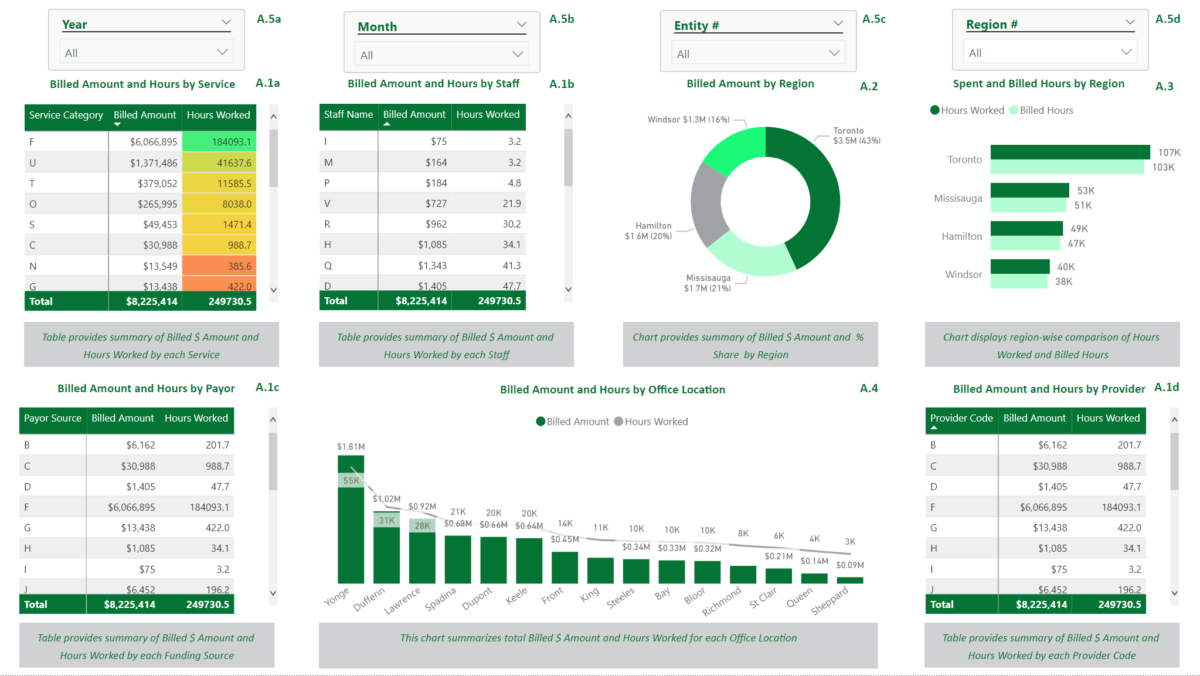Sort Payor table by Hours Worked header
Viewport: 1200px width, 676px height.
point(197,418)
